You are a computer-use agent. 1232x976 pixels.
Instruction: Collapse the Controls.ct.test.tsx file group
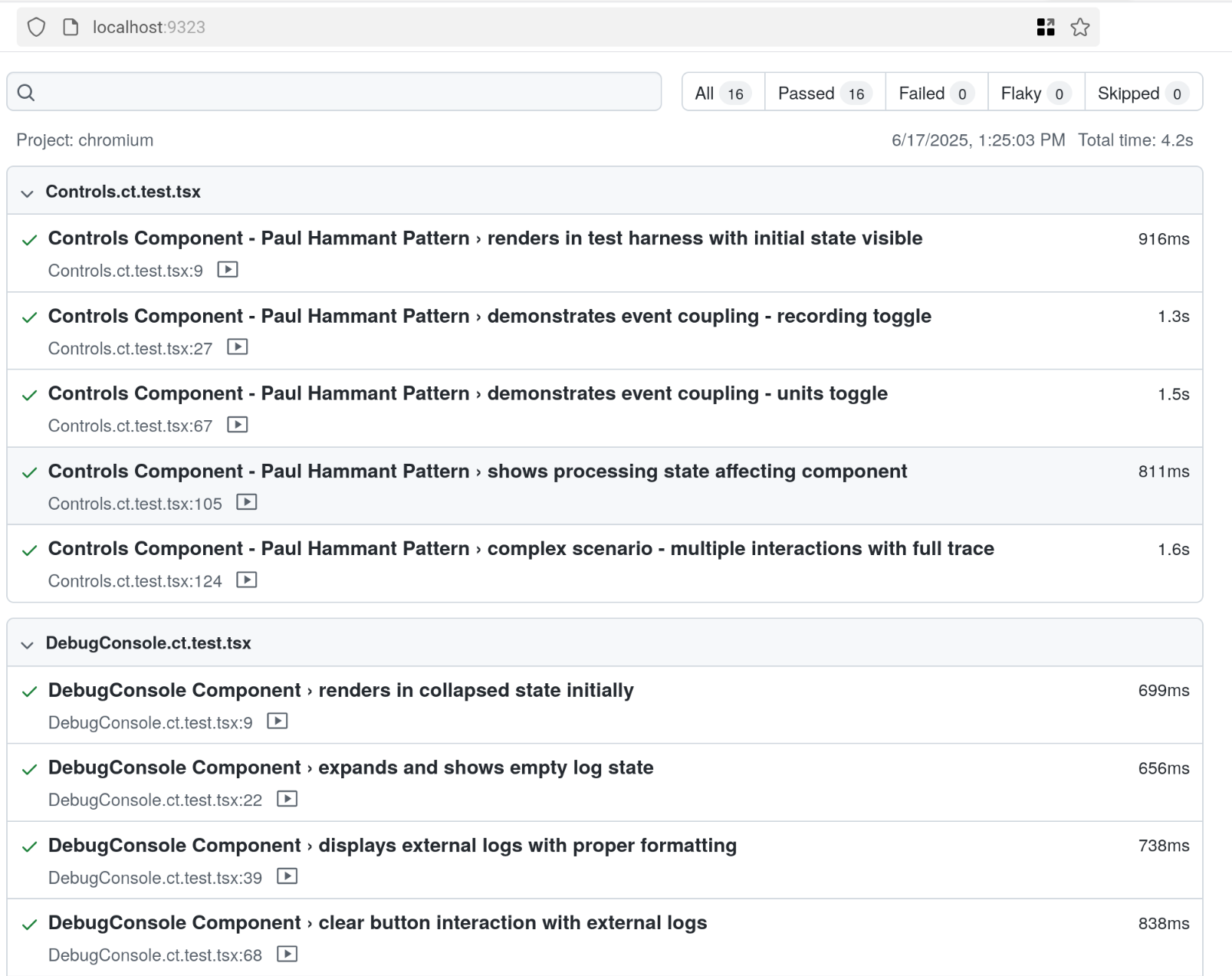[28, 193]
